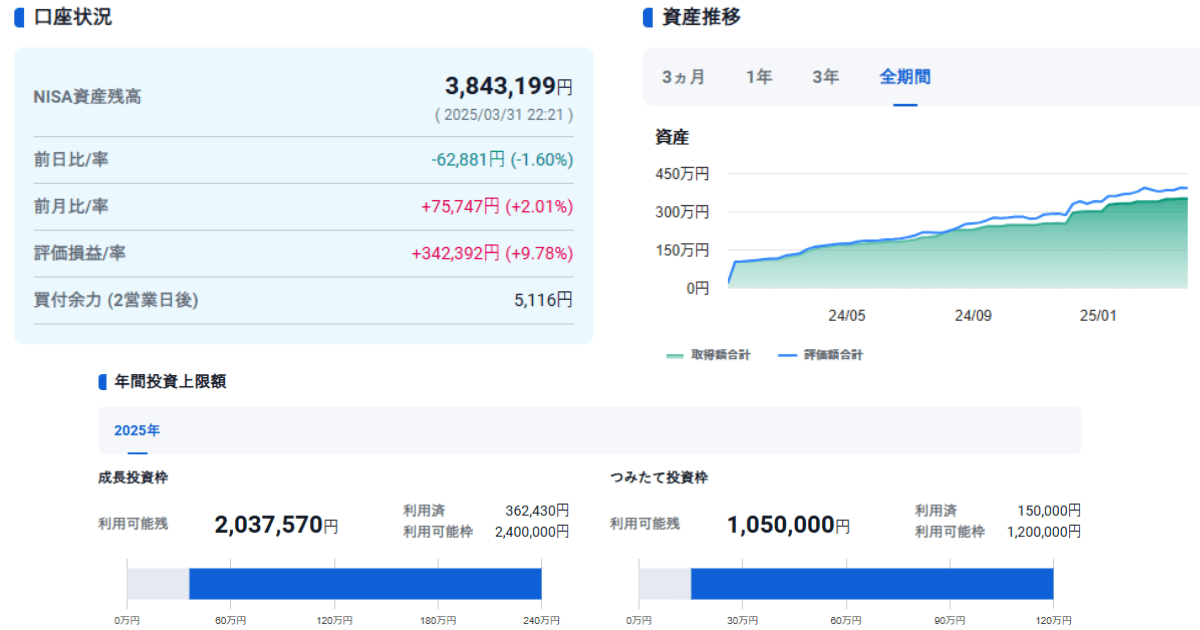This screenshot has width=1200, height=630.
Task: Click the NISA資産残高 value 3,843,199円
Action: (x=509, y=87)
